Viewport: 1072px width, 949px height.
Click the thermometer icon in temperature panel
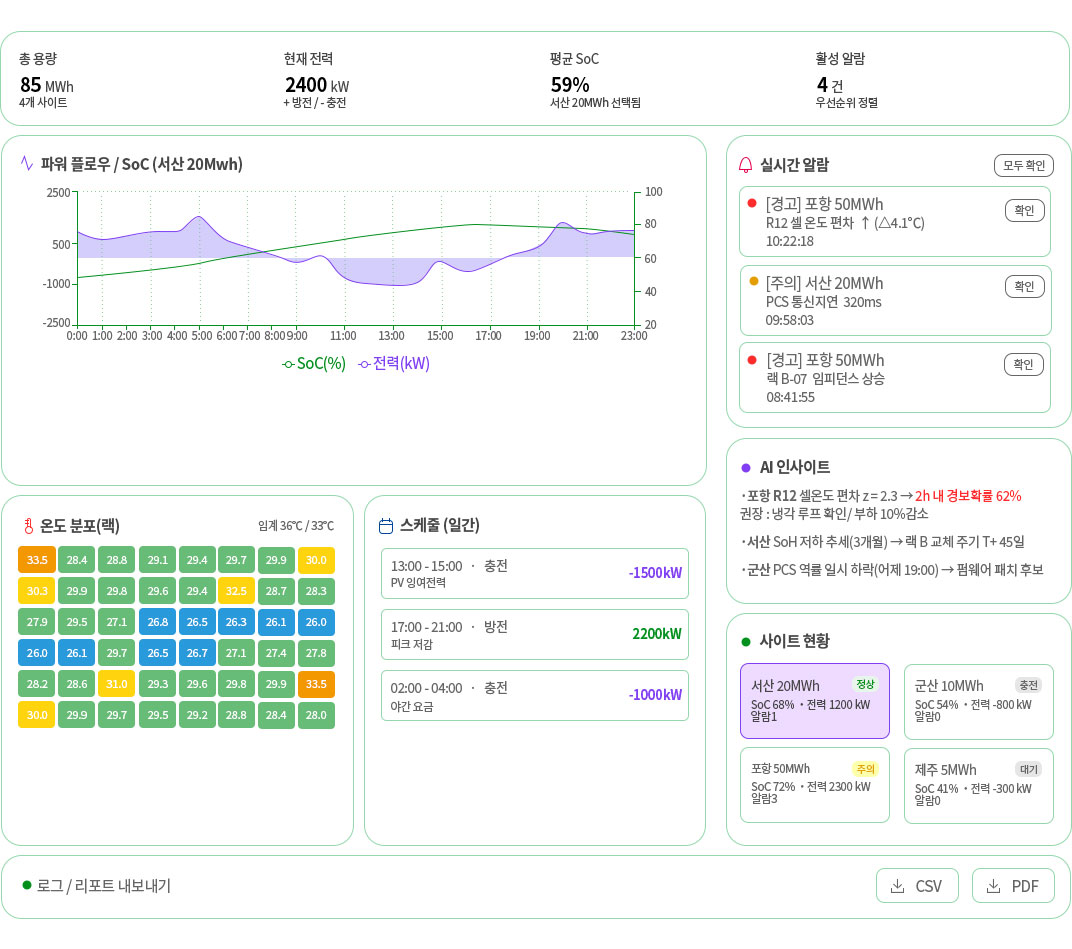pyautogui.click(x=28, y=526)
